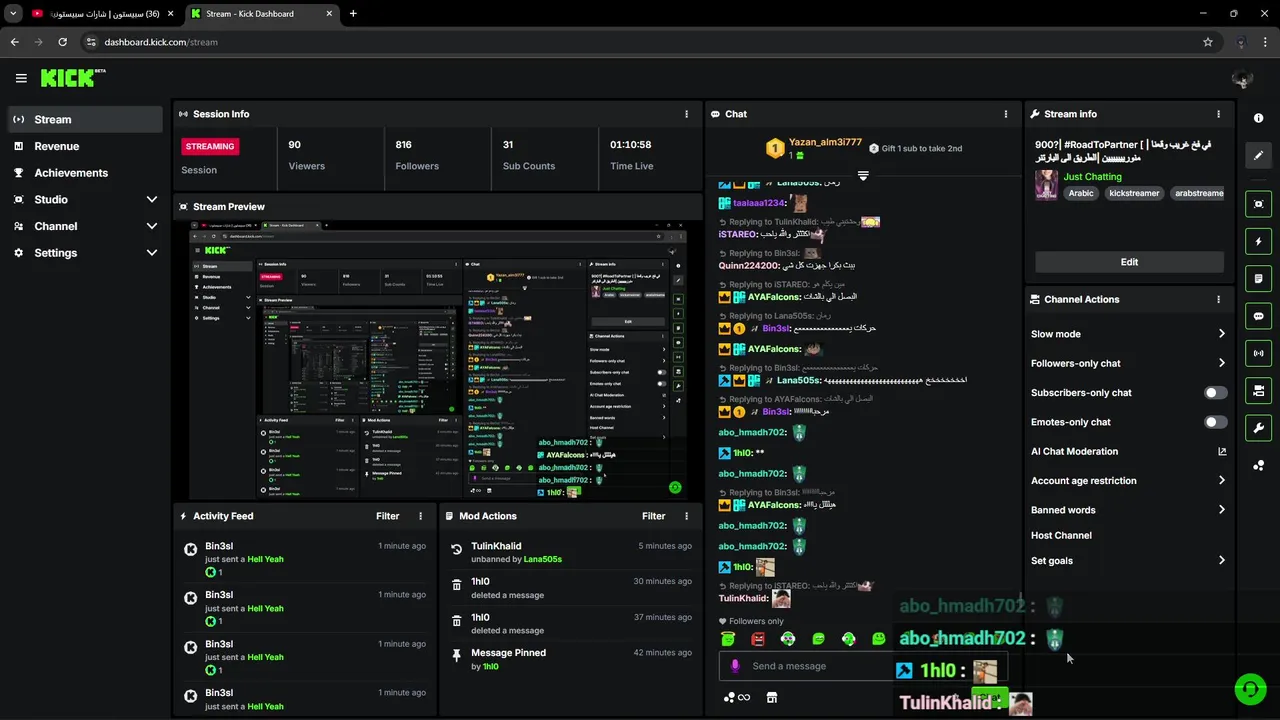Click Activity Feed Filter button

tap(387, 516)
